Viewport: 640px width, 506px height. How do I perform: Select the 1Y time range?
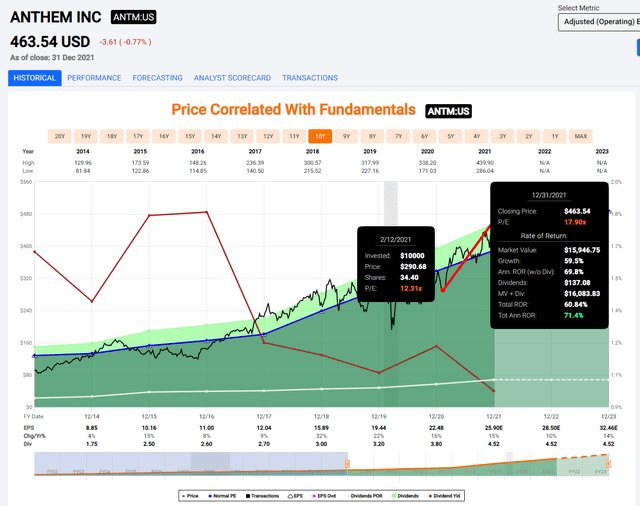[x=555, y=136]
